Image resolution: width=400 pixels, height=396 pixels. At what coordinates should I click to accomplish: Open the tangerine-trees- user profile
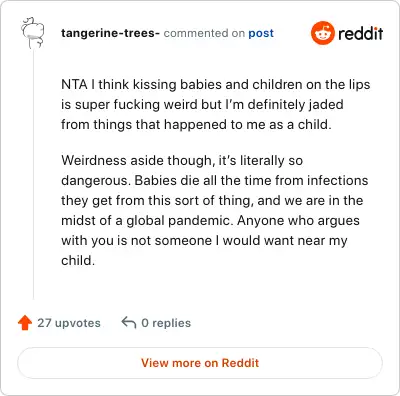click(110, 33)
